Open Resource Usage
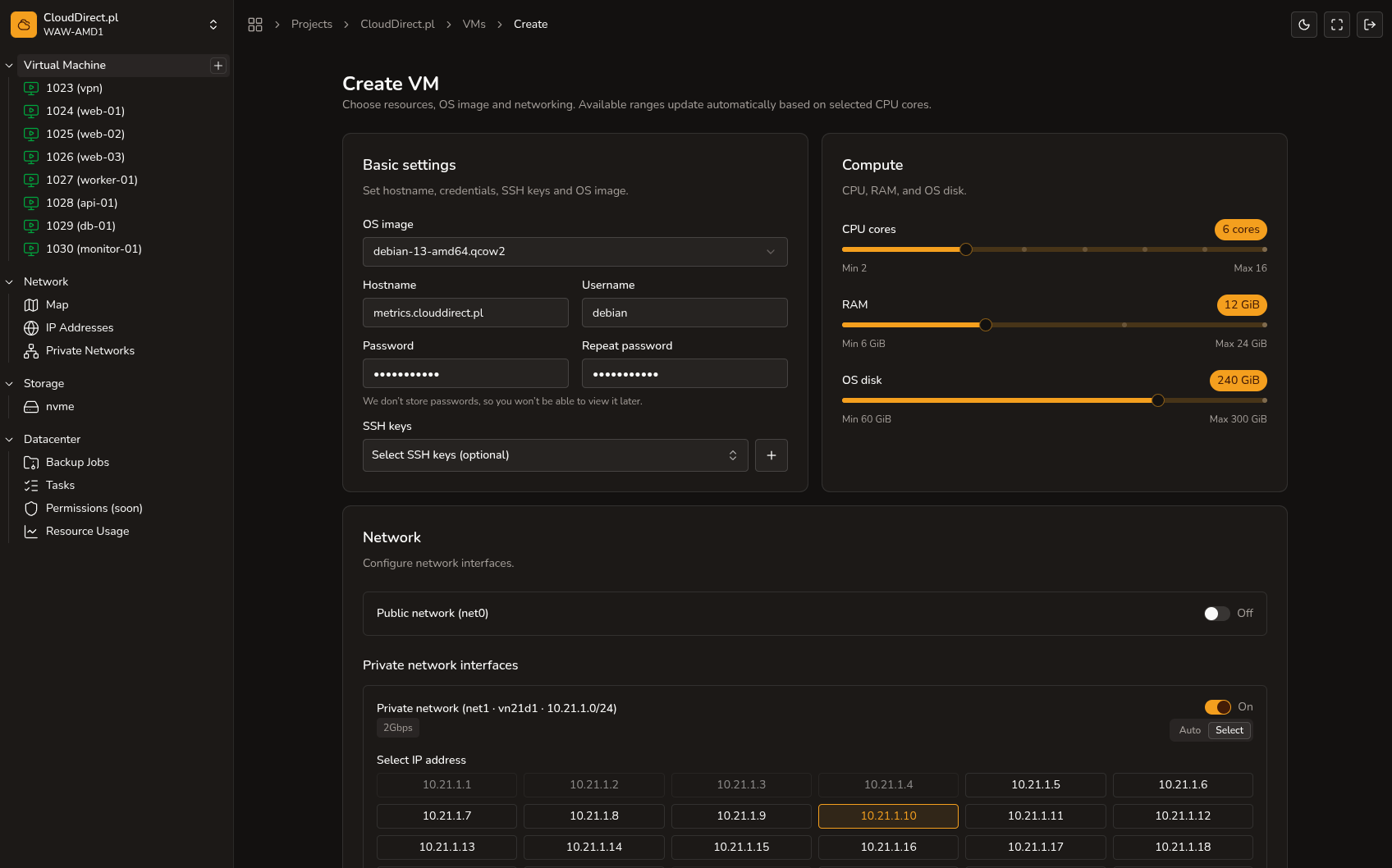 (86, 531)
